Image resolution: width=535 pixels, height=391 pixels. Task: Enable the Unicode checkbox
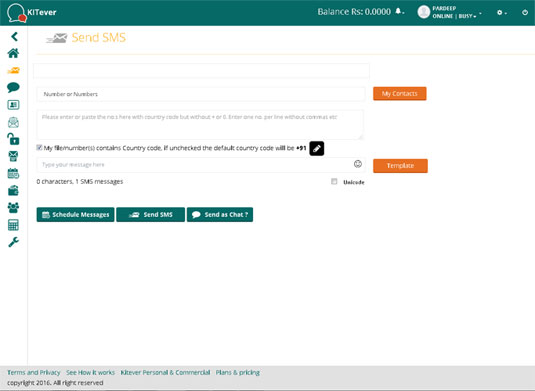tap(334, 182)
